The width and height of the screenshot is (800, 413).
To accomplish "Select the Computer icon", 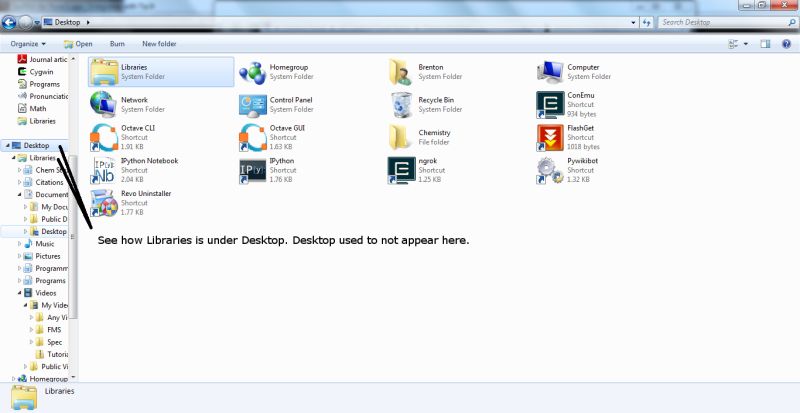I will [550, 72].
